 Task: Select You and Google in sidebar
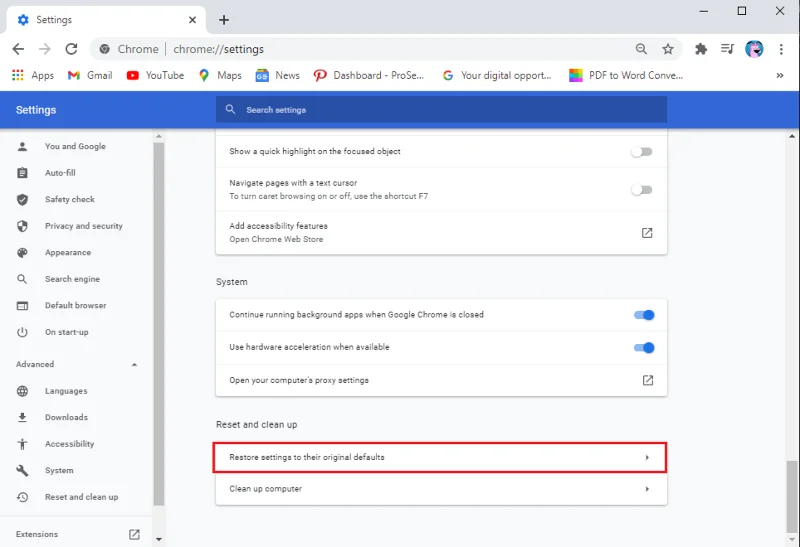pos(76,146)
